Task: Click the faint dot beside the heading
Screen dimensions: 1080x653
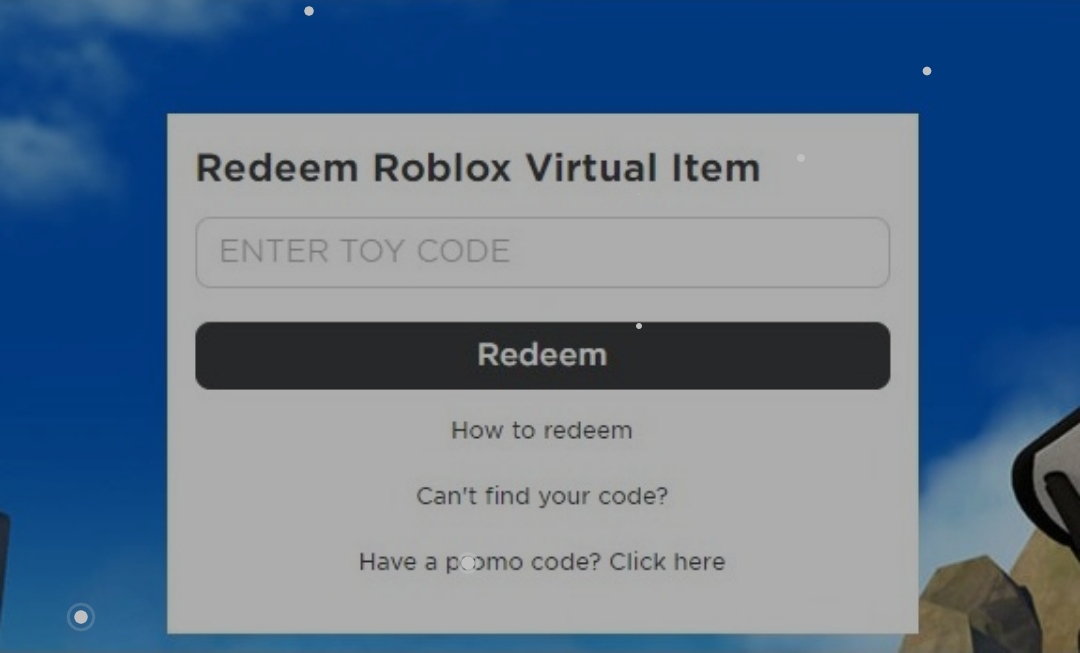Action: tap(800, 158)
